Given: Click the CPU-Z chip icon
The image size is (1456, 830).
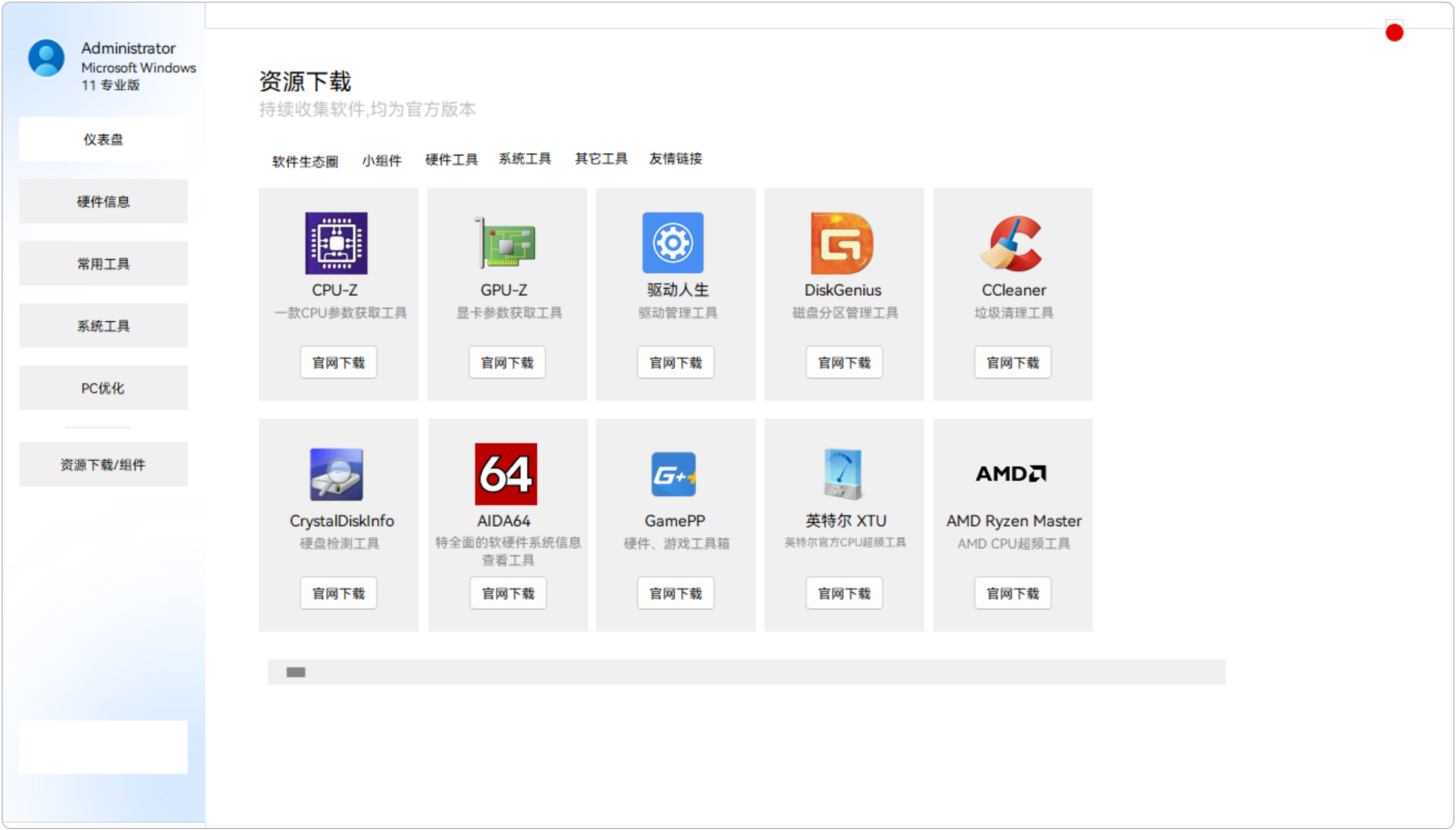Looking at the screenshot, I should [x=336, y=243].
